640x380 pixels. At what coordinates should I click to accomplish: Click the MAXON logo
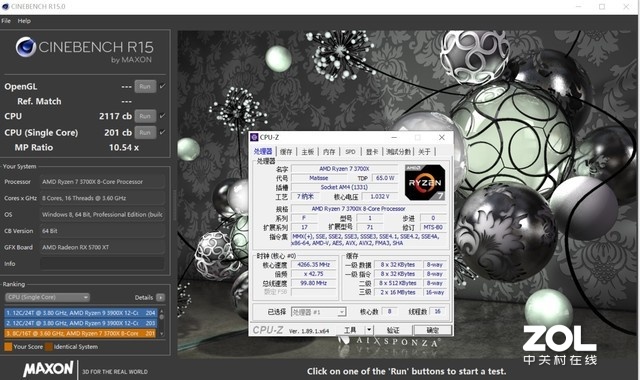pos(48,369)
